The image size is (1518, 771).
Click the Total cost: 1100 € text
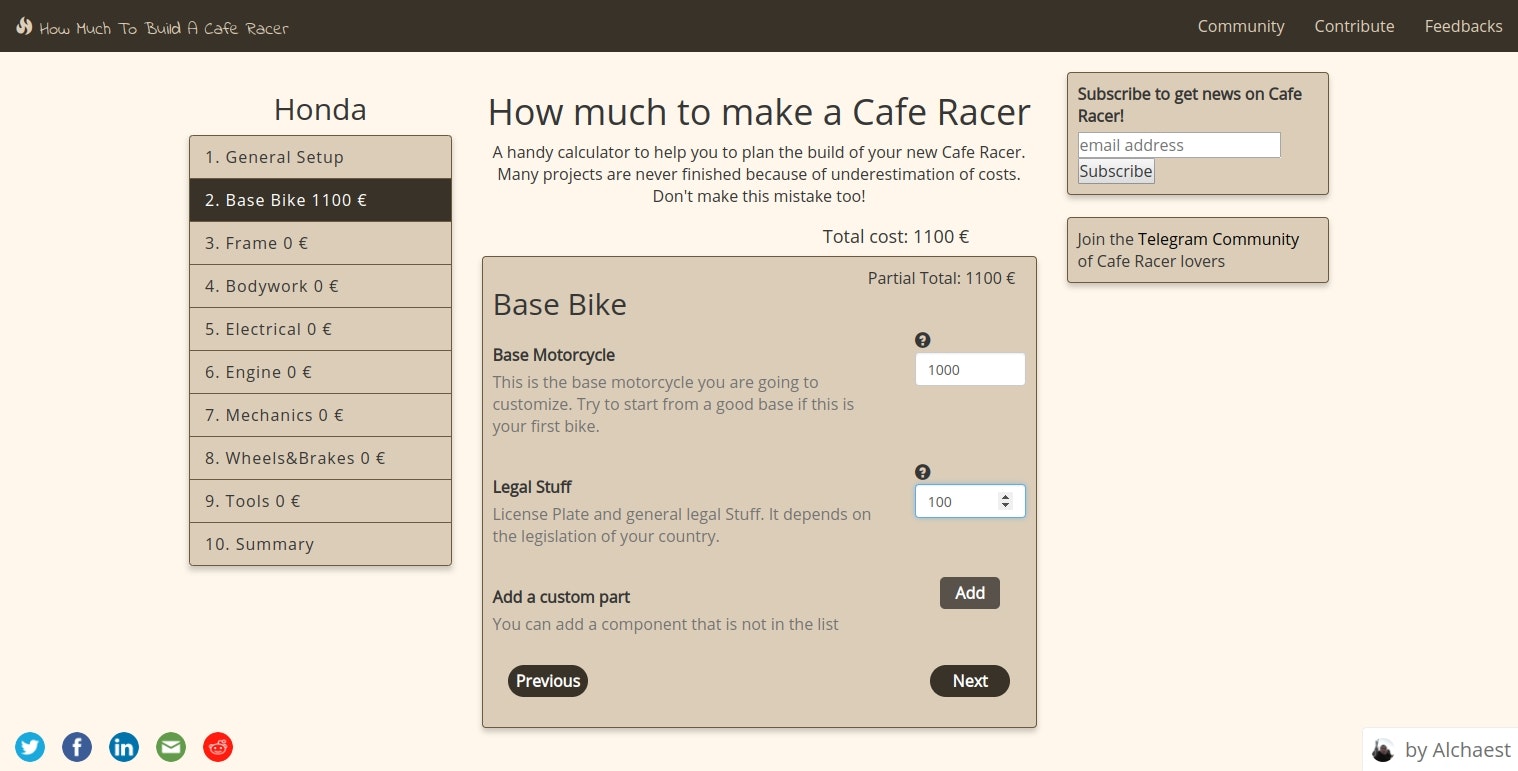896,237
